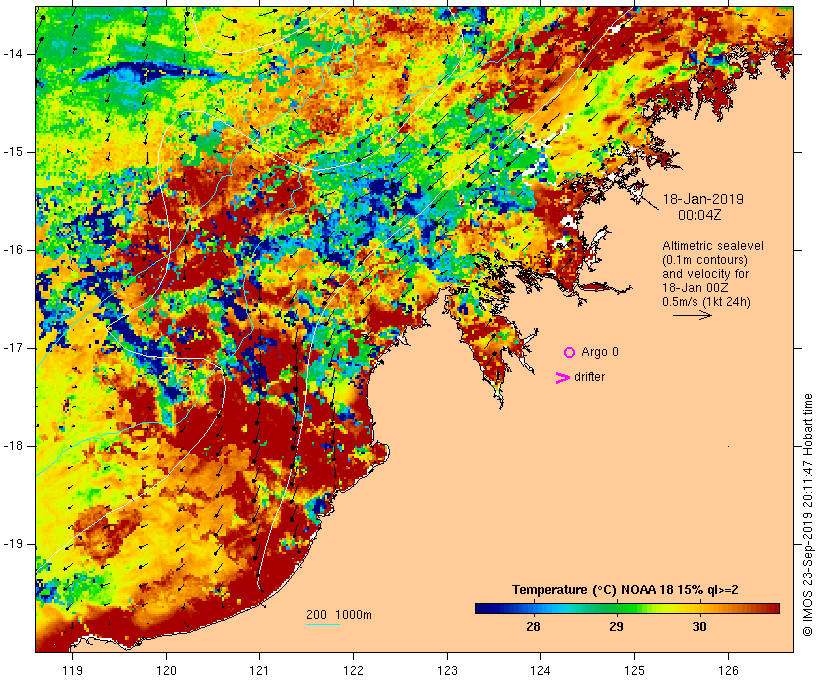Viewport: 820px width, 680px height.
Task: Click the 'and velocity for' text
Action: coord(705,274)
